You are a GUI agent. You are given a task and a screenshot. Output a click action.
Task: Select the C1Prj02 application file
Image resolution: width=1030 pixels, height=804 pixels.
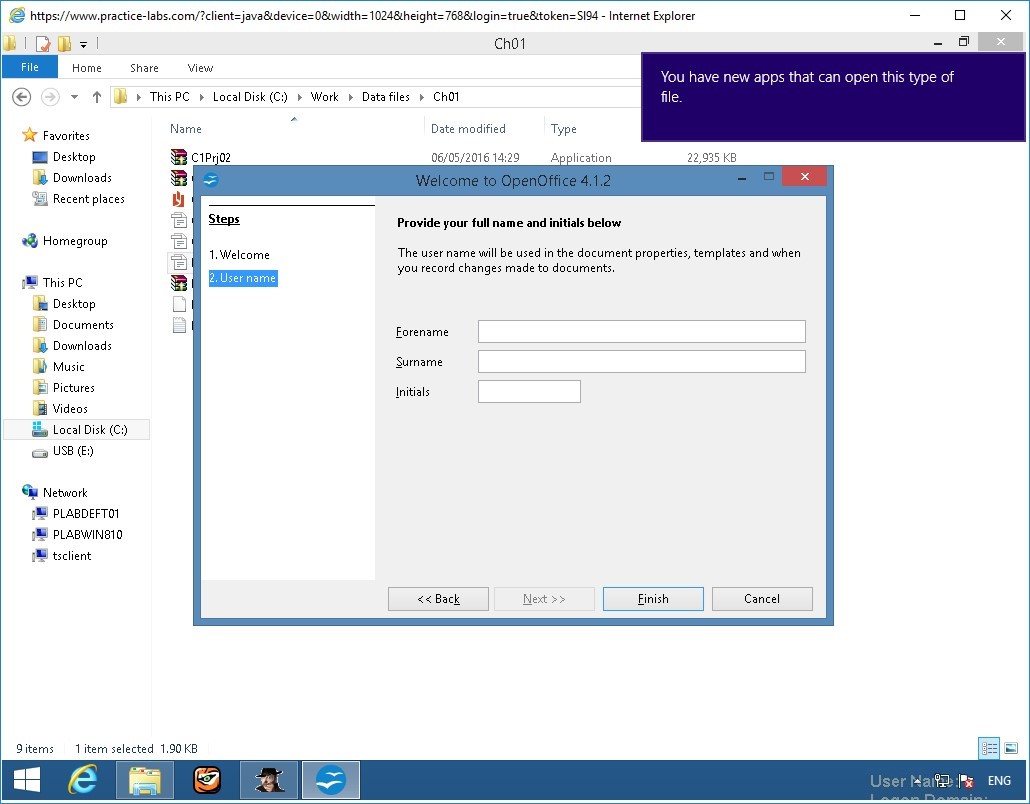[211, 158]
